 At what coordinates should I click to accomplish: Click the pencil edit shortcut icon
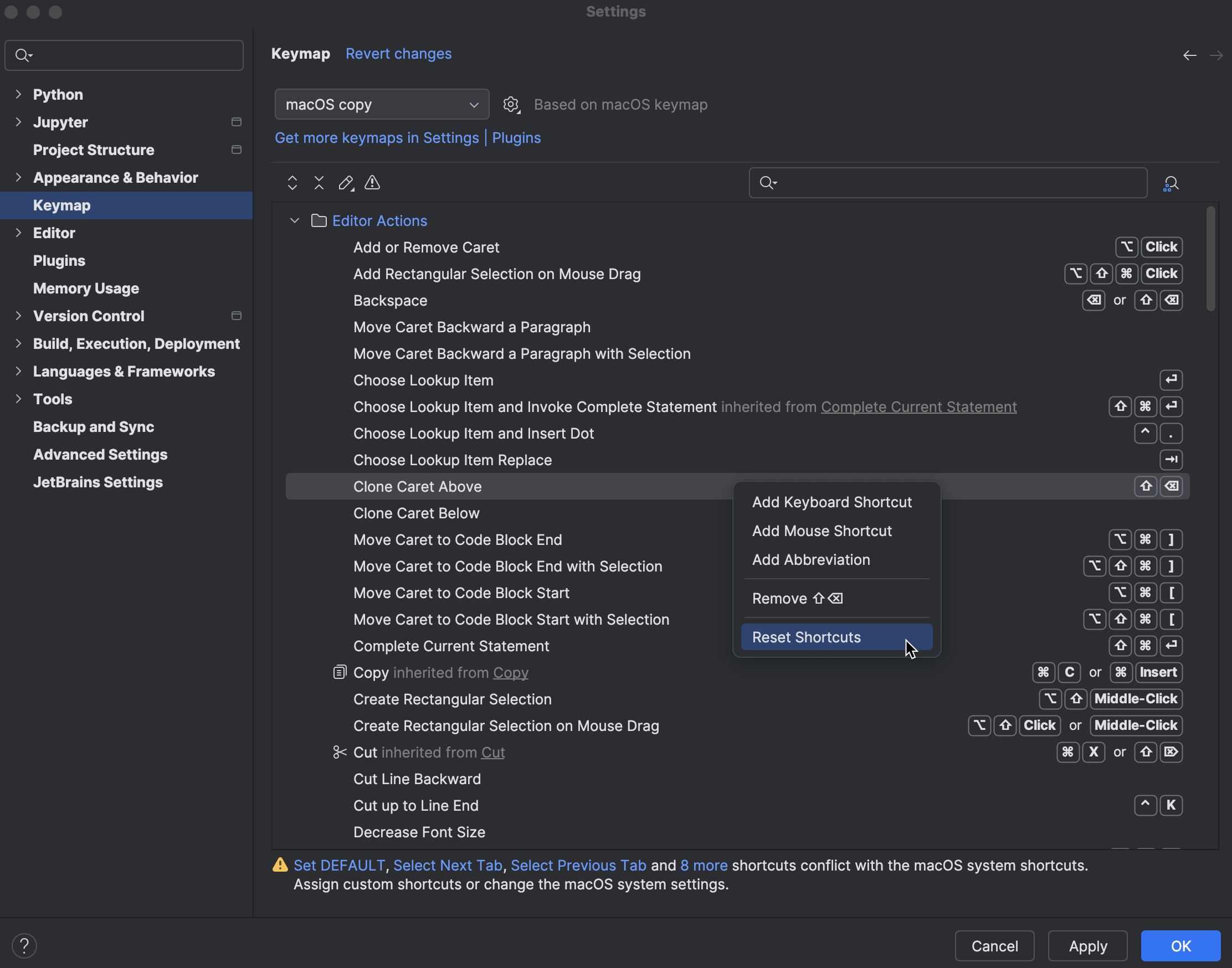click(x=345, y=183)
